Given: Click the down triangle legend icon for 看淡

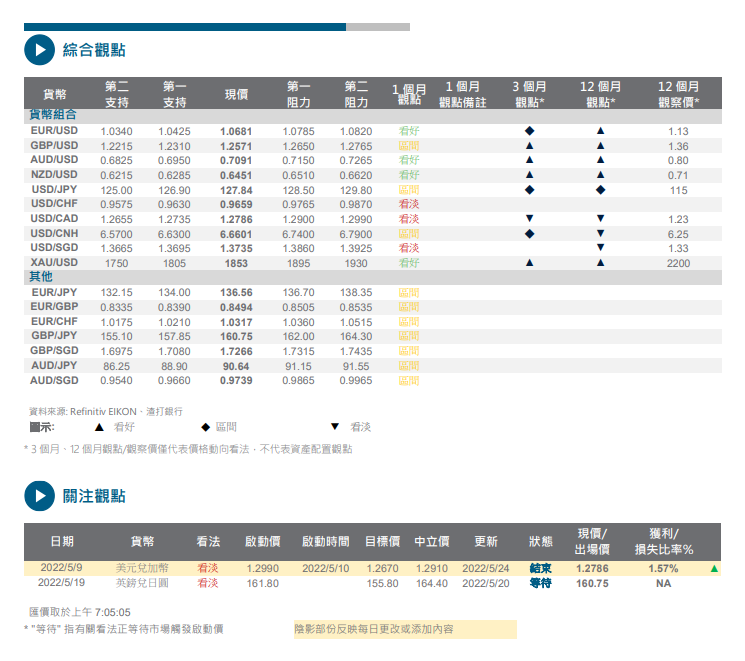Looking at the screenshot, I should 335,427.
